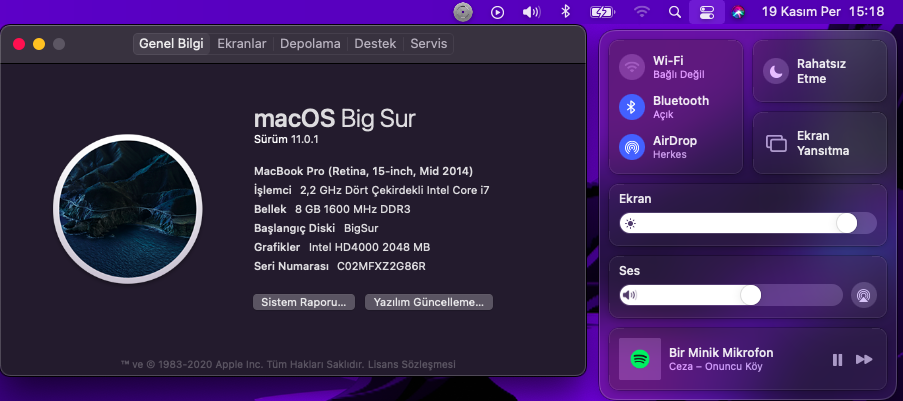Click the Siri icon in menu bar
Image resolution: width=903 pixels, height=401 pixels.
click(738, 12)
